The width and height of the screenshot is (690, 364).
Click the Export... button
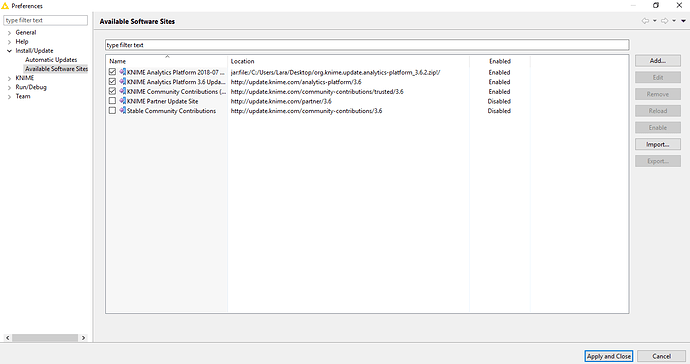point(658,161)
